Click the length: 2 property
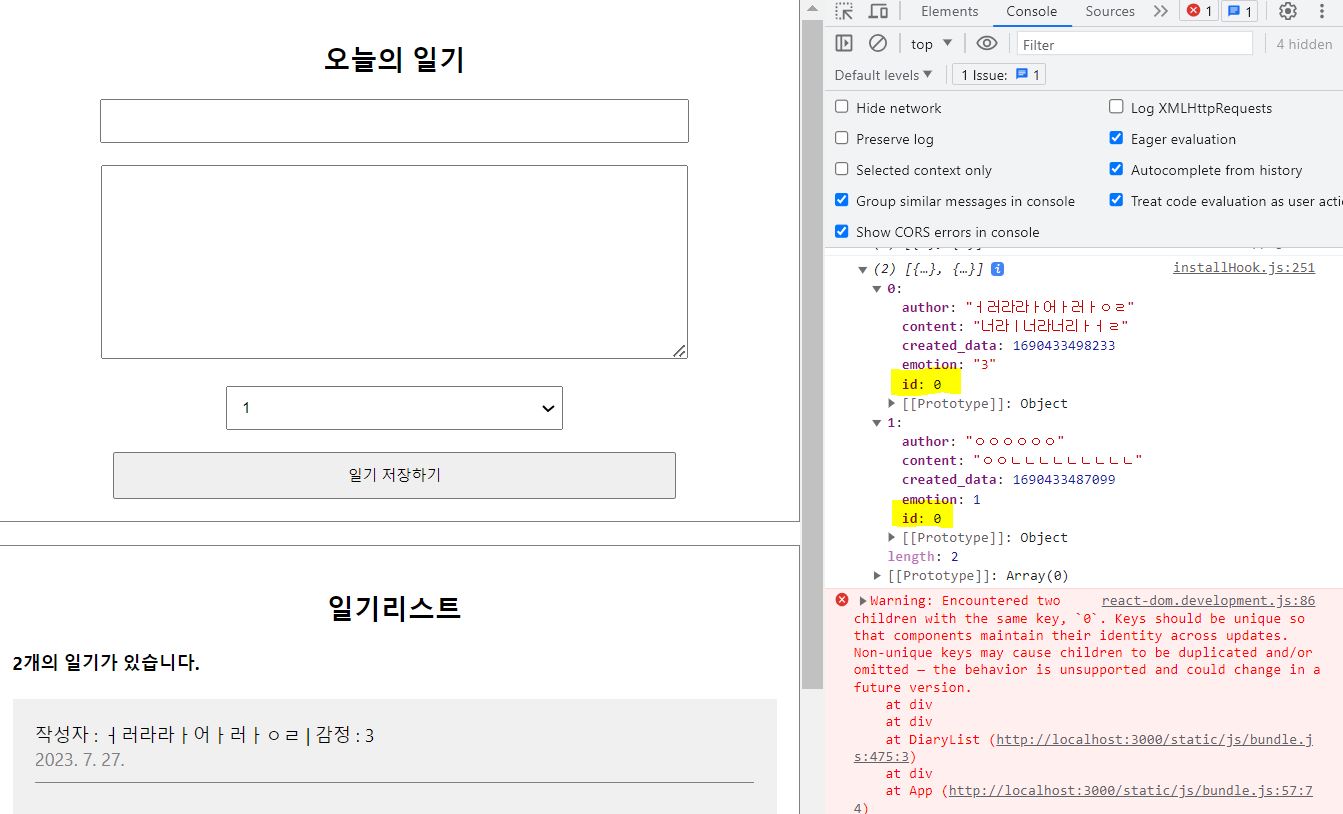 (x=923, y=556)
